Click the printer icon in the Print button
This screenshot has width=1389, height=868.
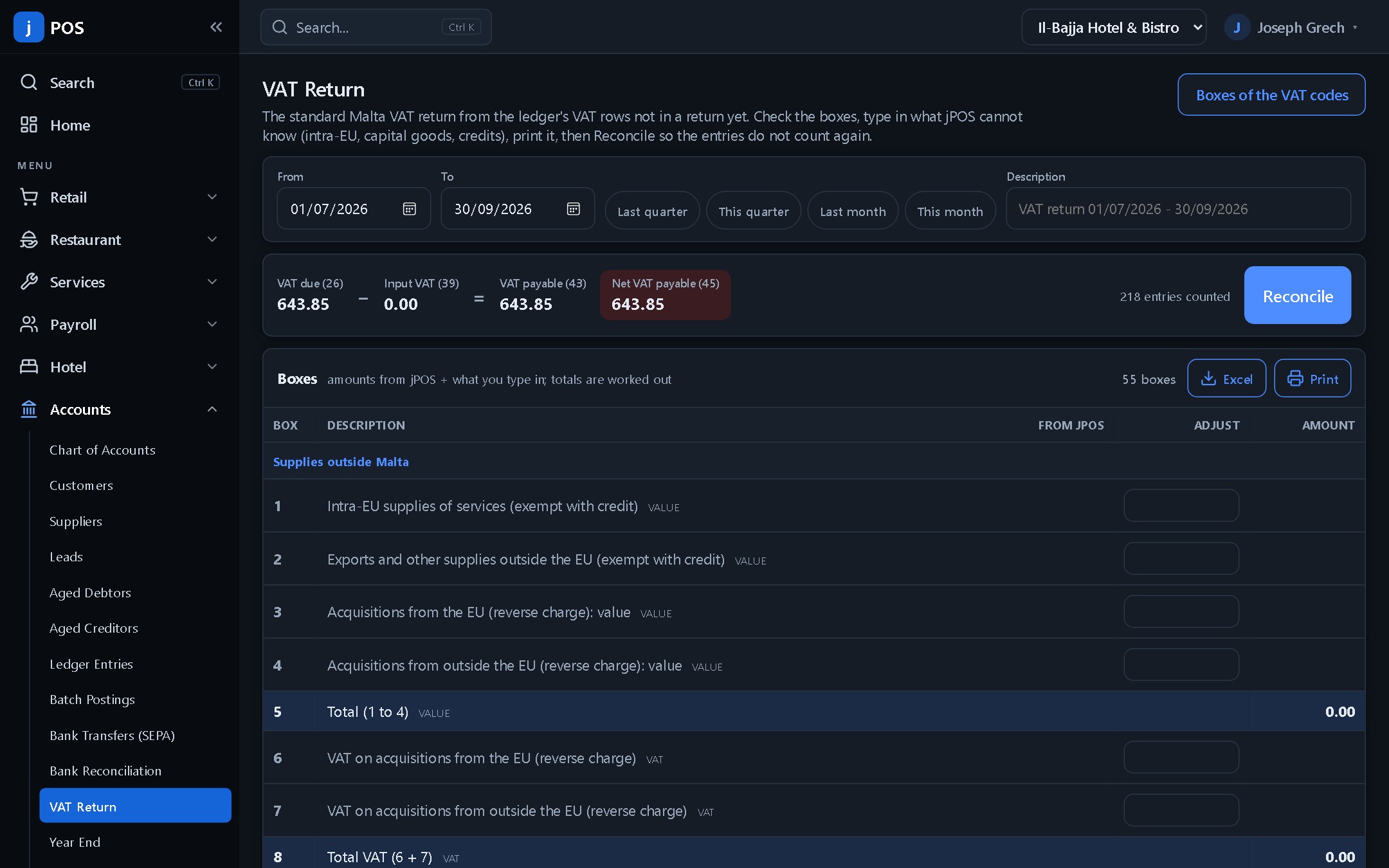pos(1295,378)
